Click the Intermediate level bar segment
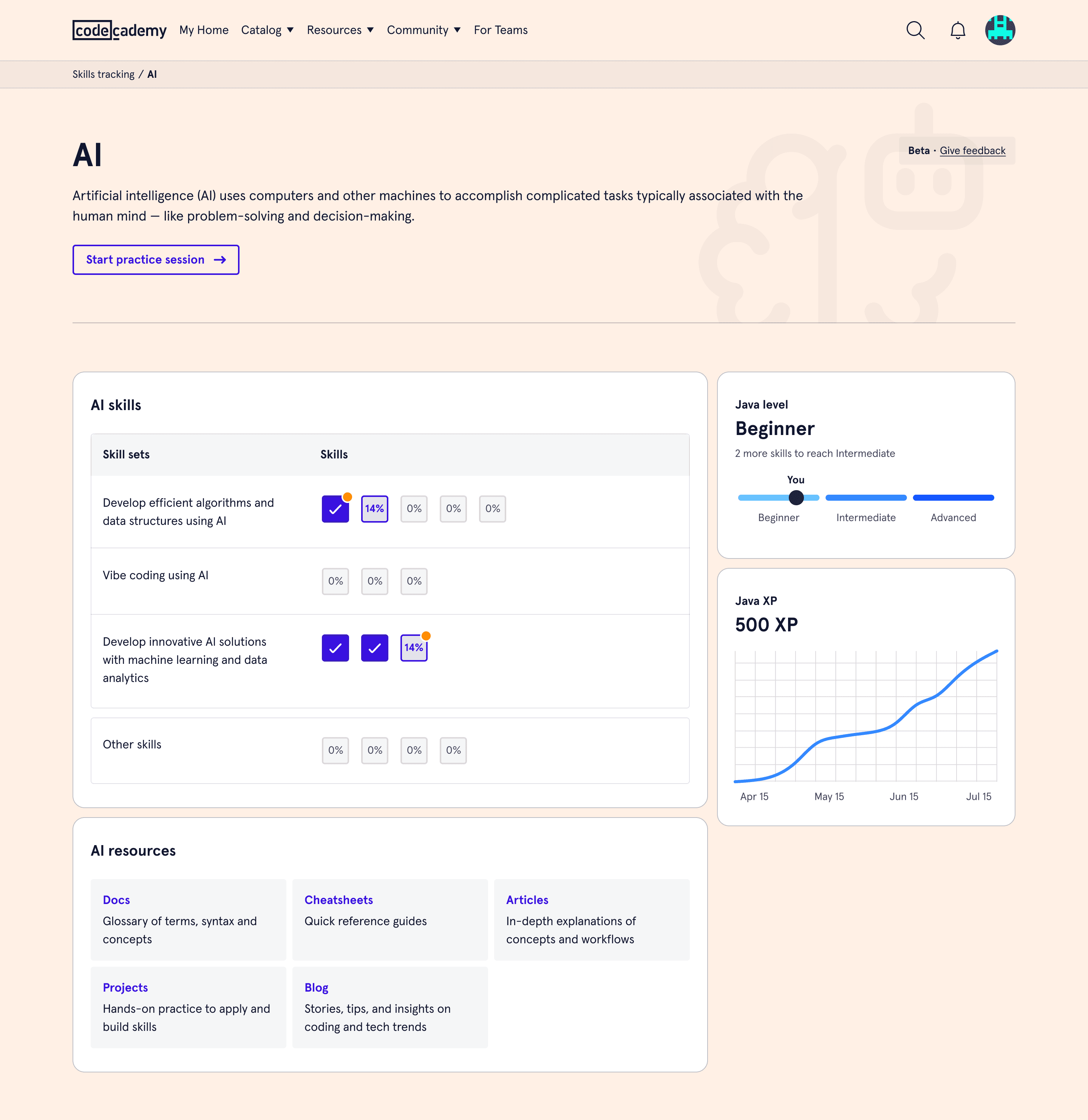Image resolution: width=1088 pixels, height=1120 pixels. coord(866,498)
